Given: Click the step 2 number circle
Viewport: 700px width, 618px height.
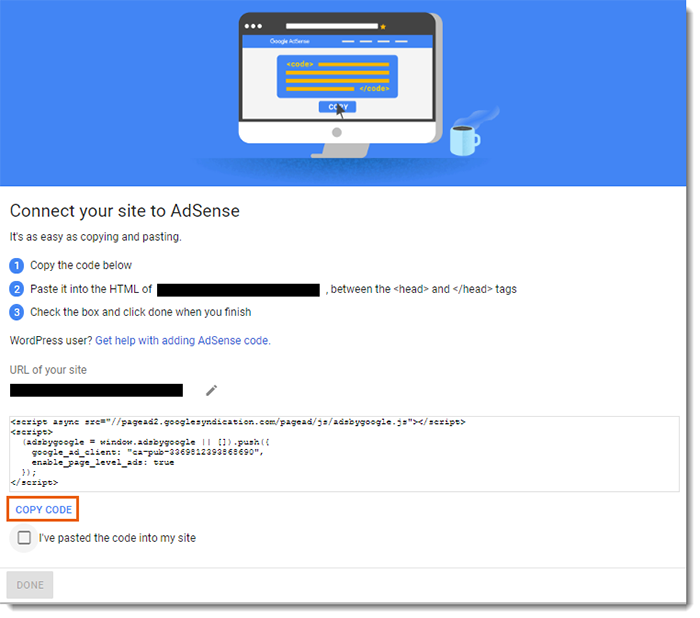Looking at the screenshot, I should click(x=16, y=289).
